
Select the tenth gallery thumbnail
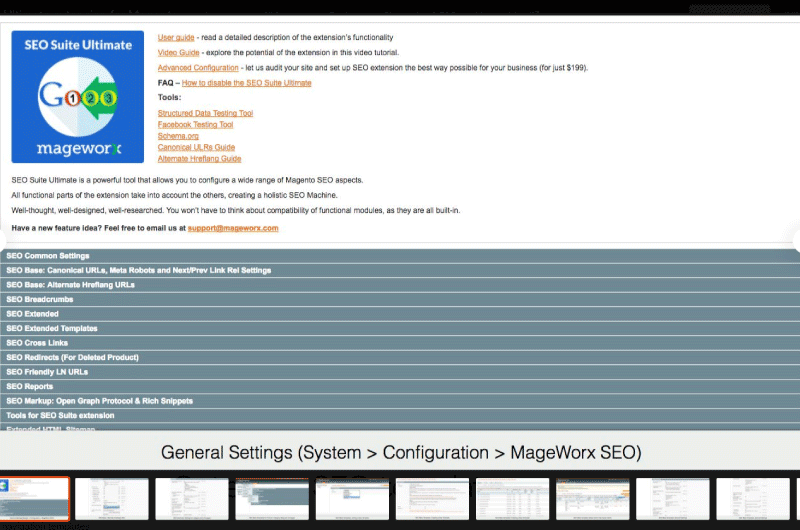point(753,499)
